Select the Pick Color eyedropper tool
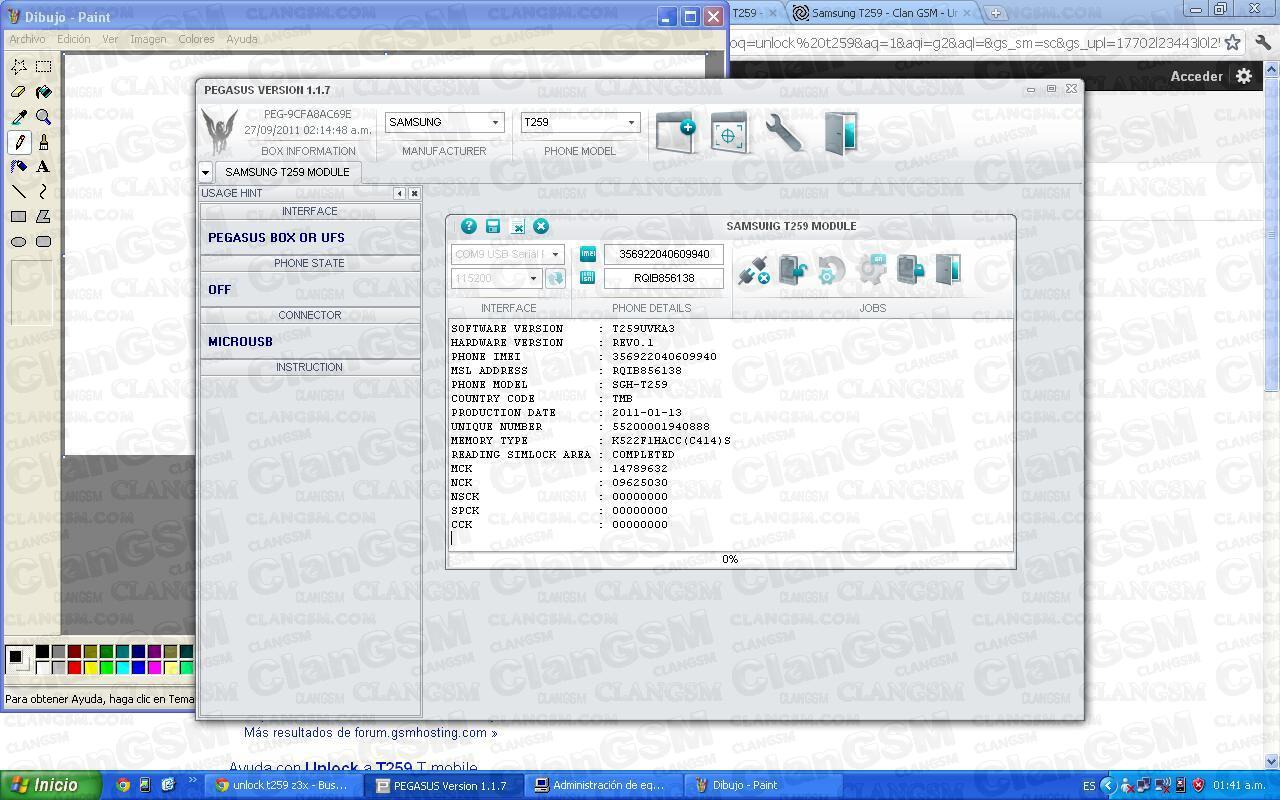This screenshot has width=1280, height=800. tap(19, 117)
